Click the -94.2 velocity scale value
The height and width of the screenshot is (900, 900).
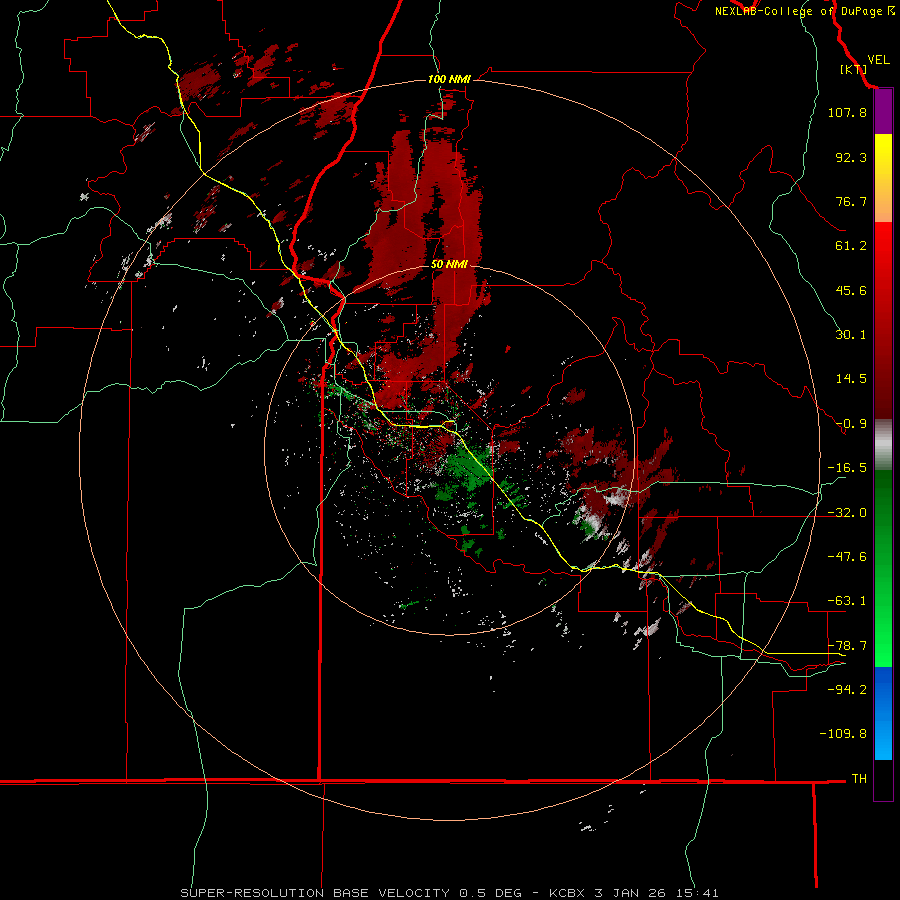[847, 690]
